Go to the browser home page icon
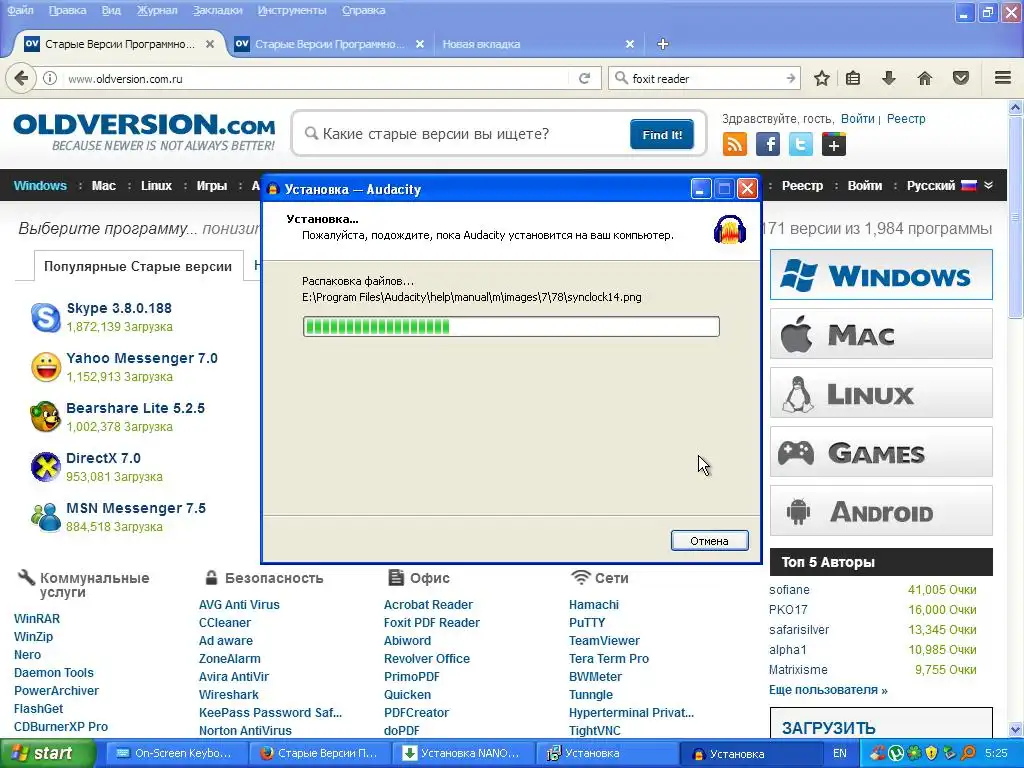Image resolution: width=1024 pixels, height=768 pixels. (x=925, y=78)
